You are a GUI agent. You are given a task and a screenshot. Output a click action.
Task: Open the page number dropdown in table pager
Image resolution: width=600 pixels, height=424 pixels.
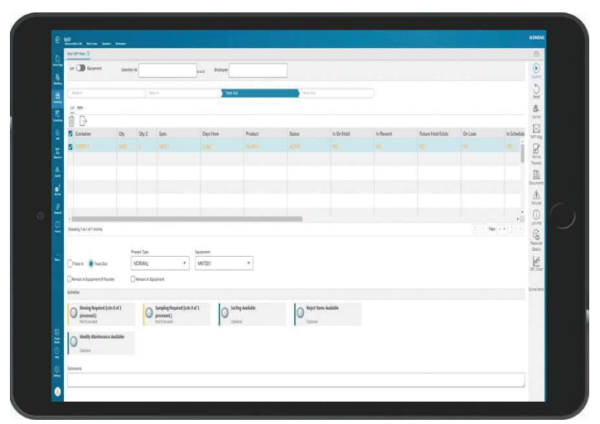coord(502,228)
